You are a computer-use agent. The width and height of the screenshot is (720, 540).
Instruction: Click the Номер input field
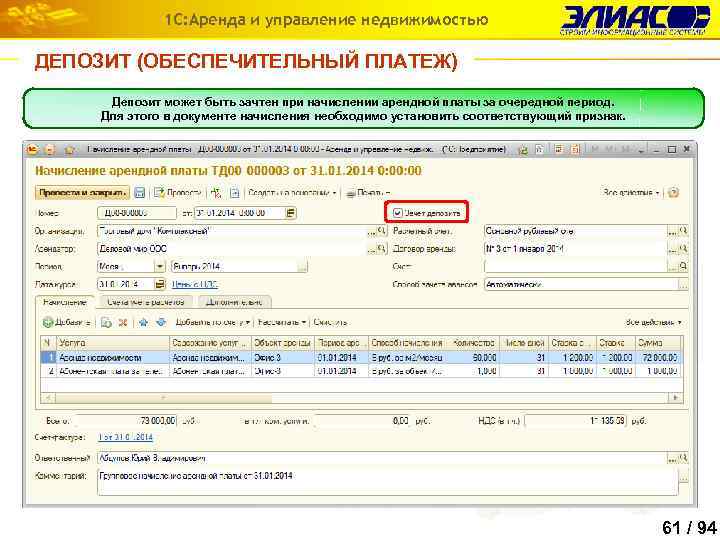pyautogui.click(x=136, y=213)
